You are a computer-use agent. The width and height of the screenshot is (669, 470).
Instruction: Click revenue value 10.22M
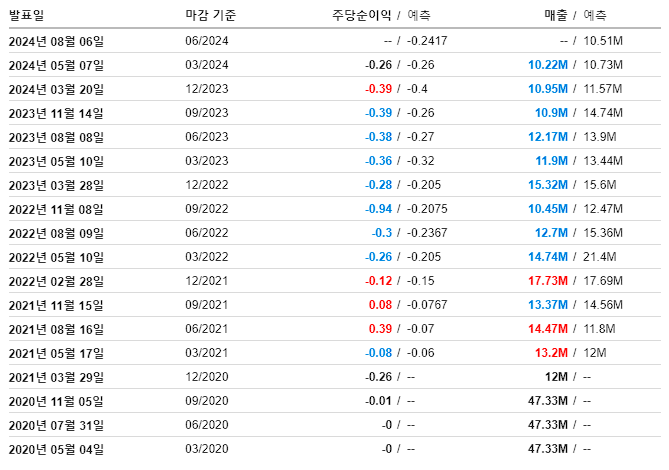click(x=548, y=65)
